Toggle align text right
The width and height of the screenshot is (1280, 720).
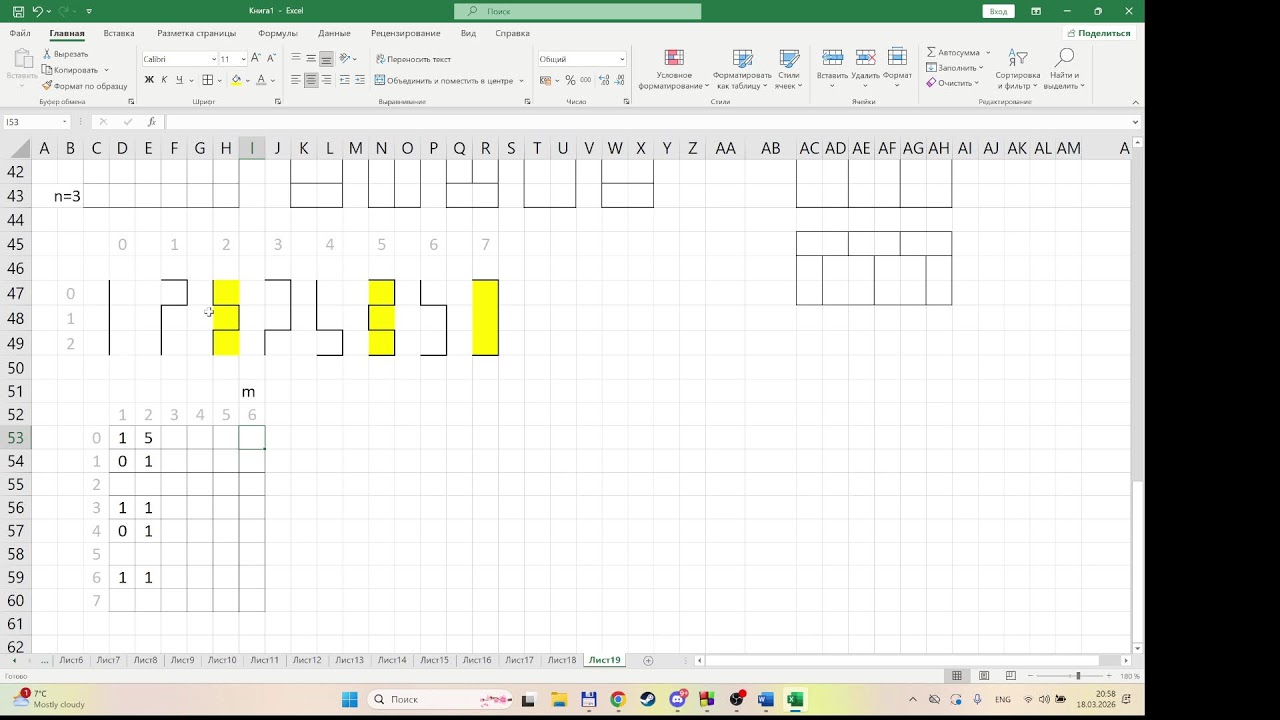(326, 80)
